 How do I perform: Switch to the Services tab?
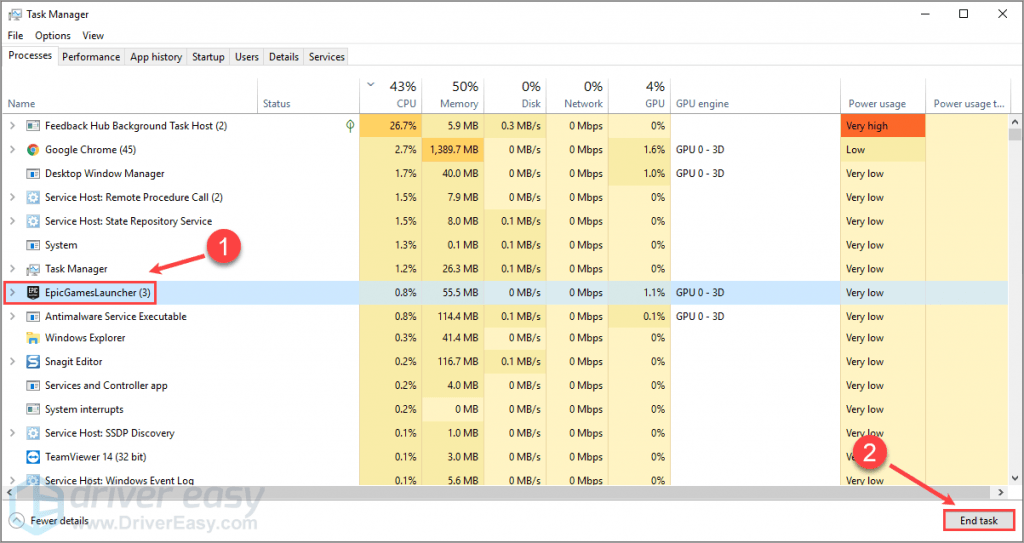pyautogui.click(x=327, y=57)
